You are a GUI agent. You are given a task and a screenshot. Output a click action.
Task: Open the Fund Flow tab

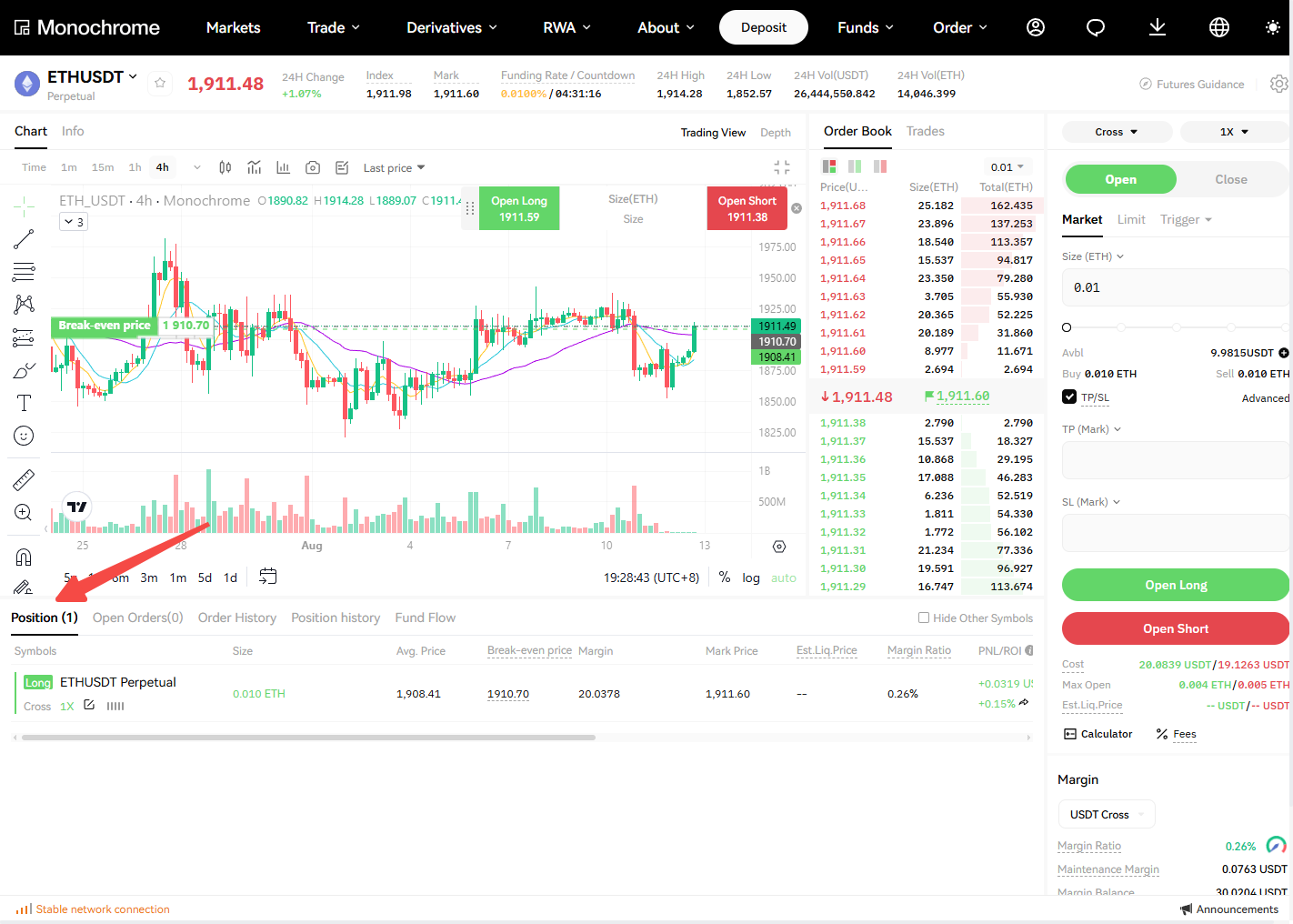point(426,618)
